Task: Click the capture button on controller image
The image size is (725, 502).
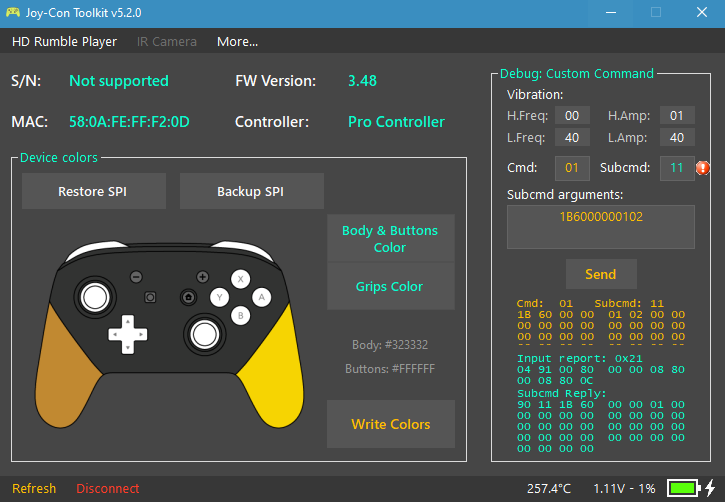Action: [x=150, y=297]
